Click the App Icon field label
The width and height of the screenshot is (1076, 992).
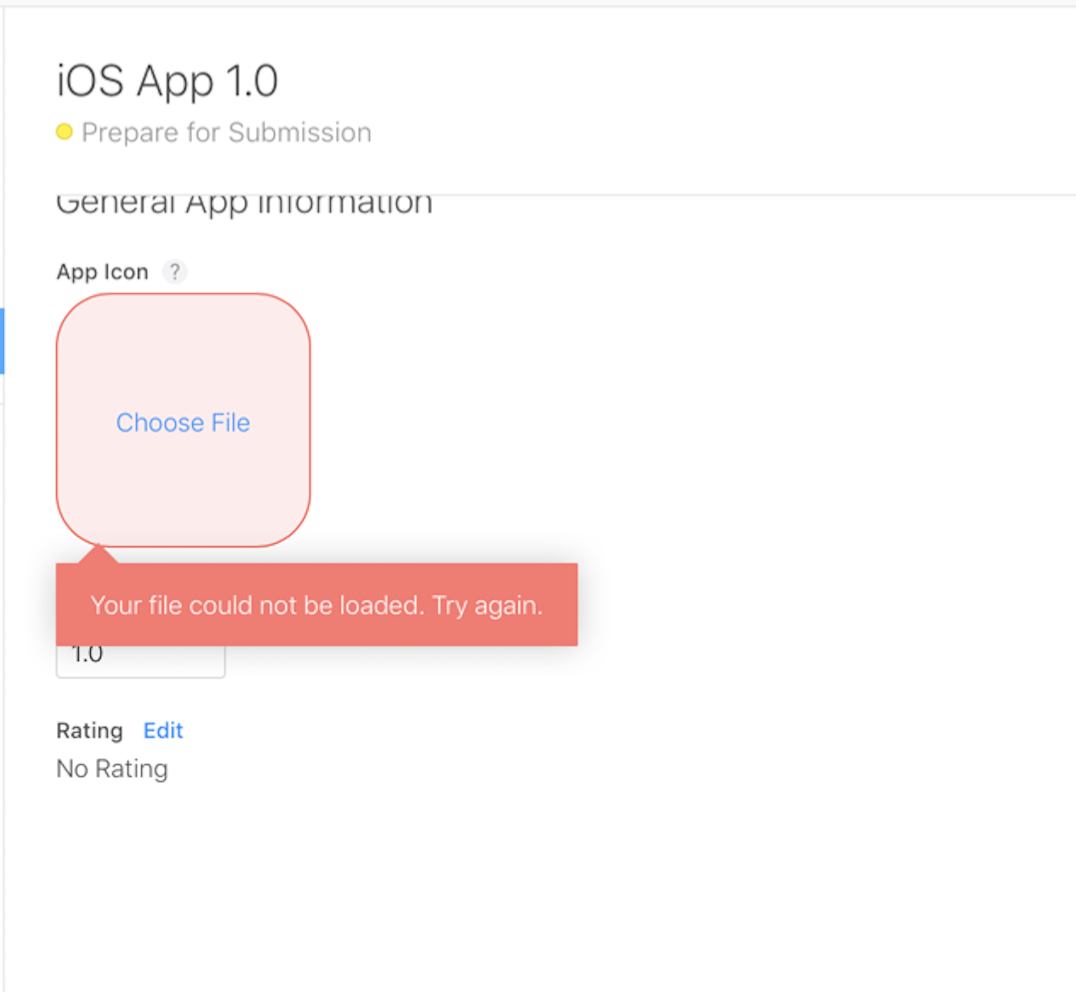[102, 271]
